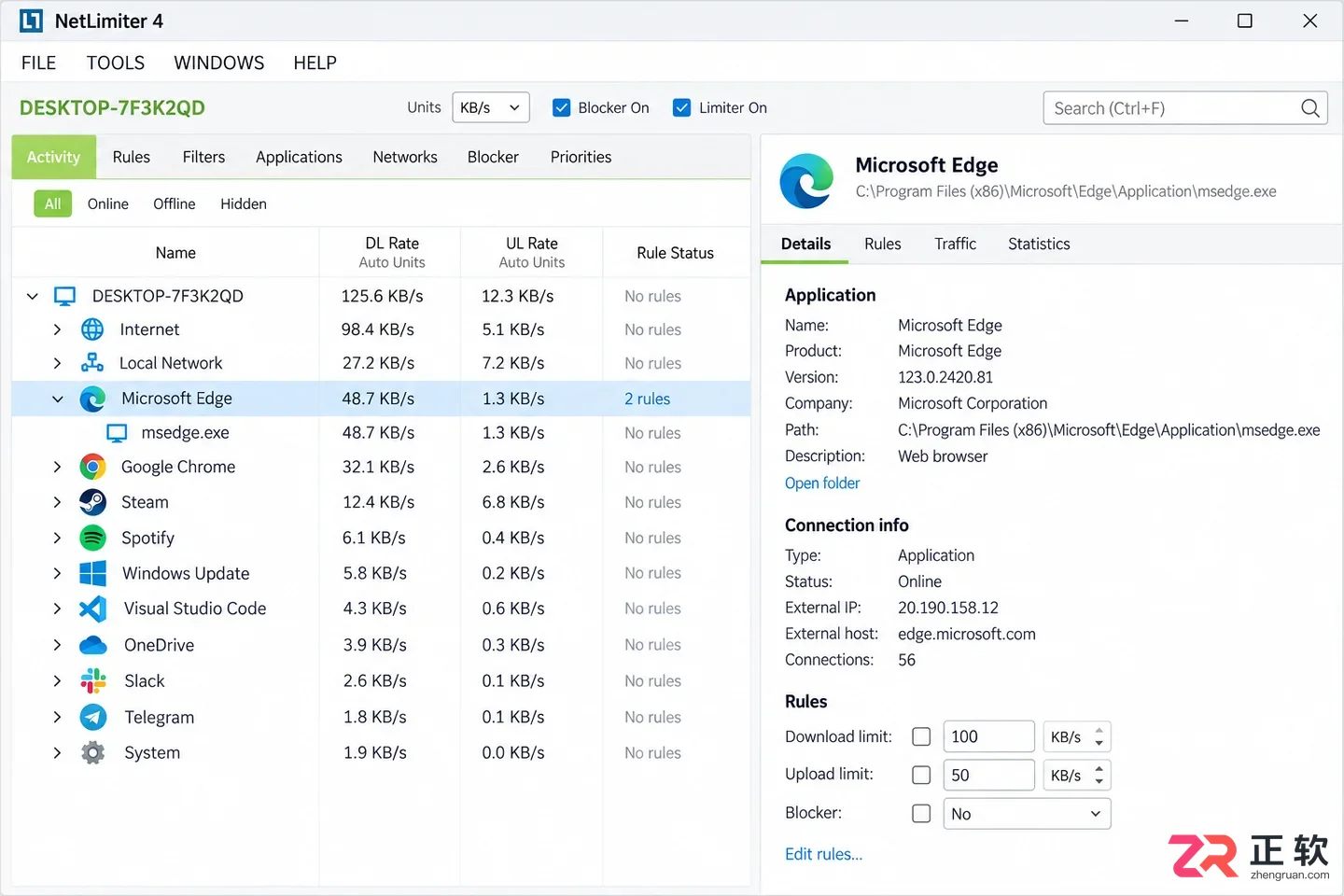Open the Units KB/s dropdown

[x=491, y=107]
